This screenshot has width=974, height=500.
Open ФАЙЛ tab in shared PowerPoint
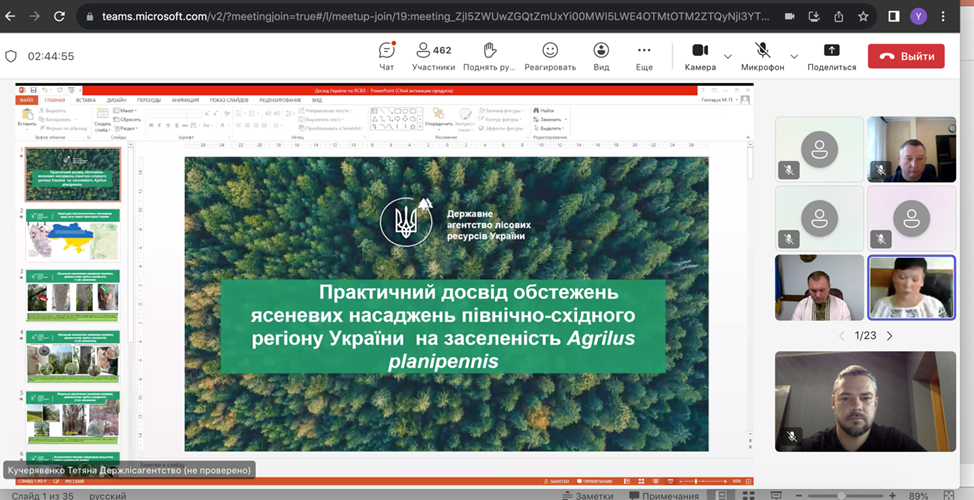(26, 100)
